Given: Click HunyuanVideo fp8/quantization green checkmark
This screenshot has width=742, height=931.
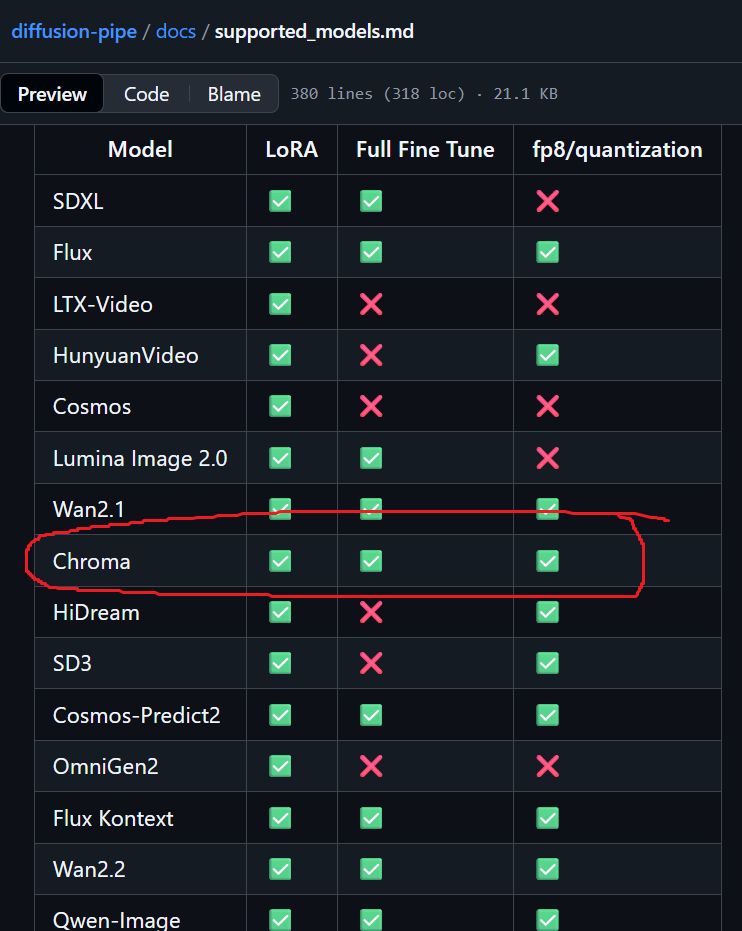Looking at the screenshot, I should (x=547, y=355).
